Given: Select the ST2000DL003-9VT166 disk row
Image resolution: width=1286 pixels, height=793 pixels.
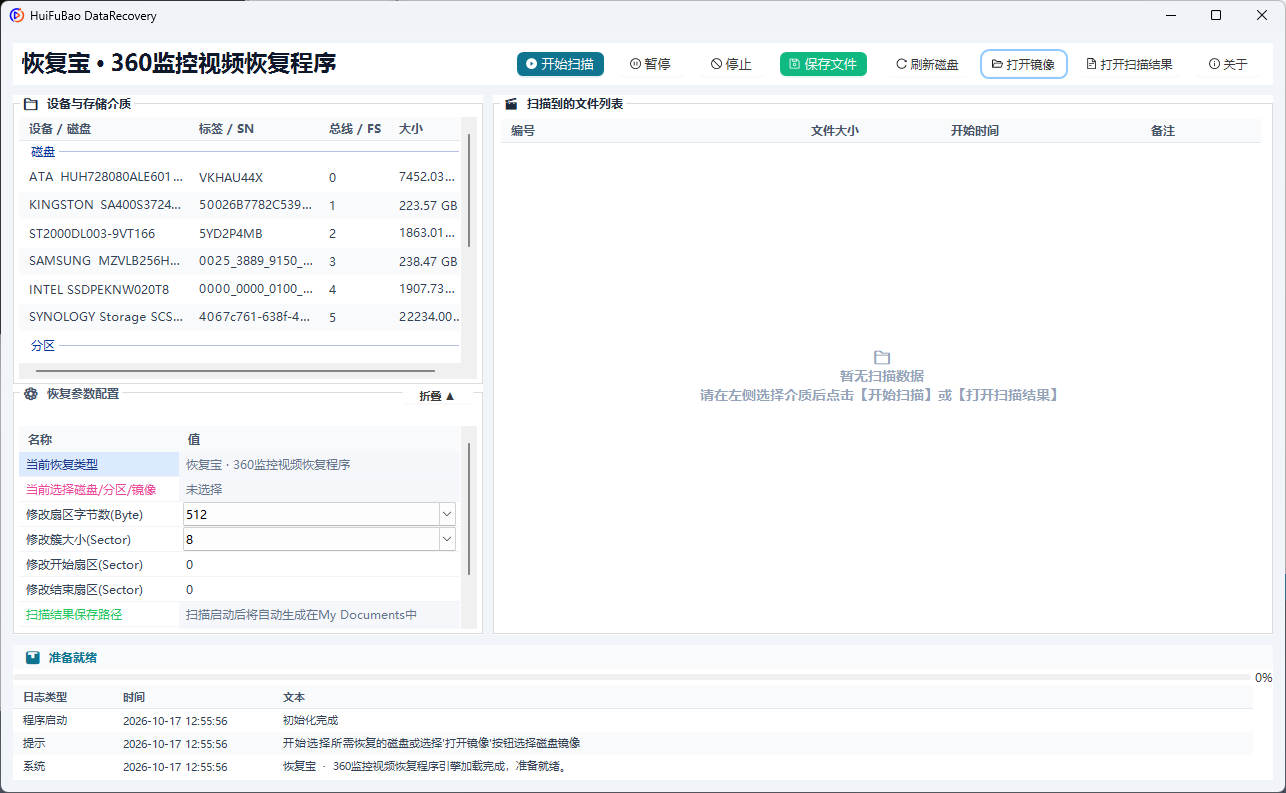Looking at the screenshot, I should tap(240, 233).
